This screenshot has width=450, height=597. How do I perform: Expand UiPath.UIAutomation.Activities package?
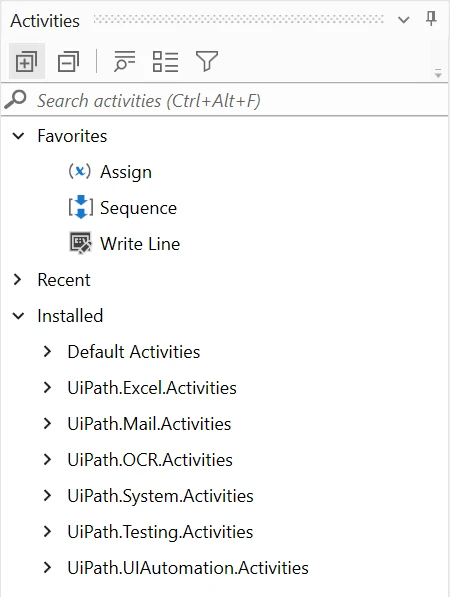tap(47, 567)
